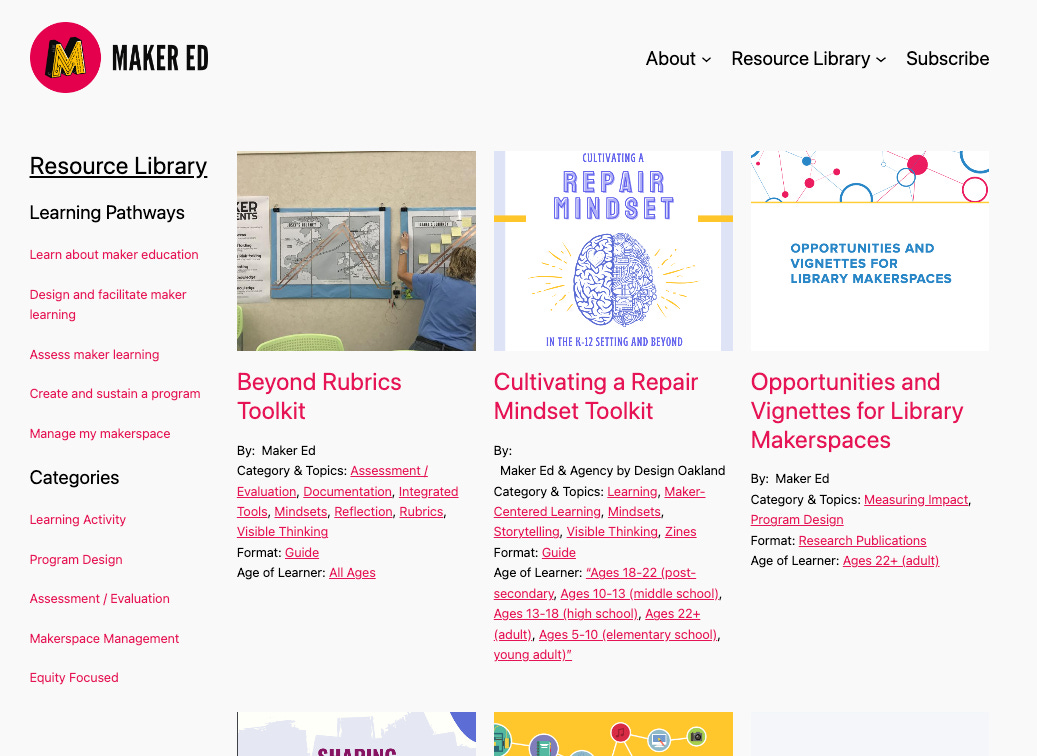Filter by Maker-Centered Learning topic
Viewport: 1037px width, 756px height.
pyautogui.click(x=600, y=502)
